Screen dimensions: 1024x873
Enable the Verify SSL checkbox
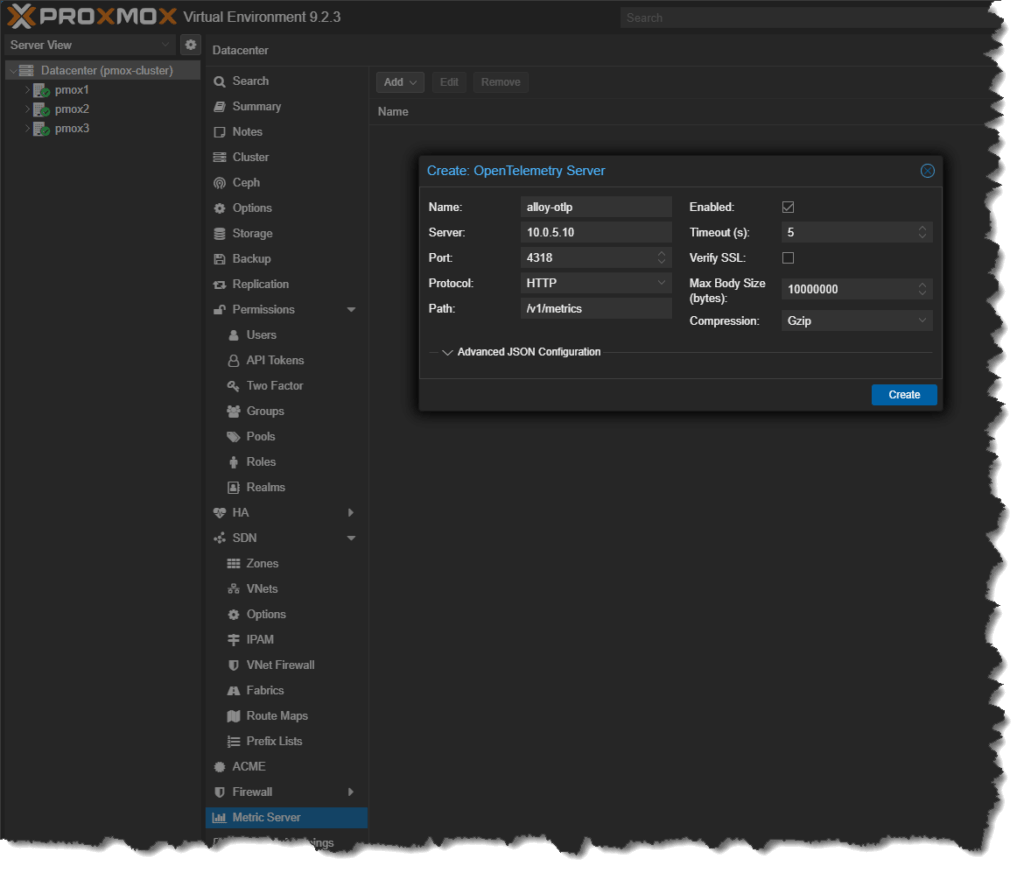(x=788, y=258)
